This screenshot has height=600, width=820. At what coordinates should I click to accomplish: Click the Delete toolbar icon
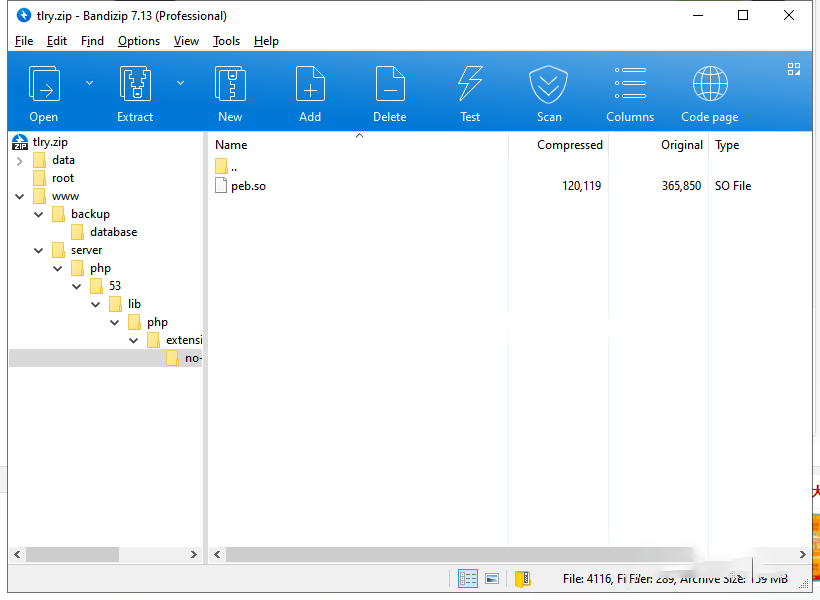click(x=390, y=84)
